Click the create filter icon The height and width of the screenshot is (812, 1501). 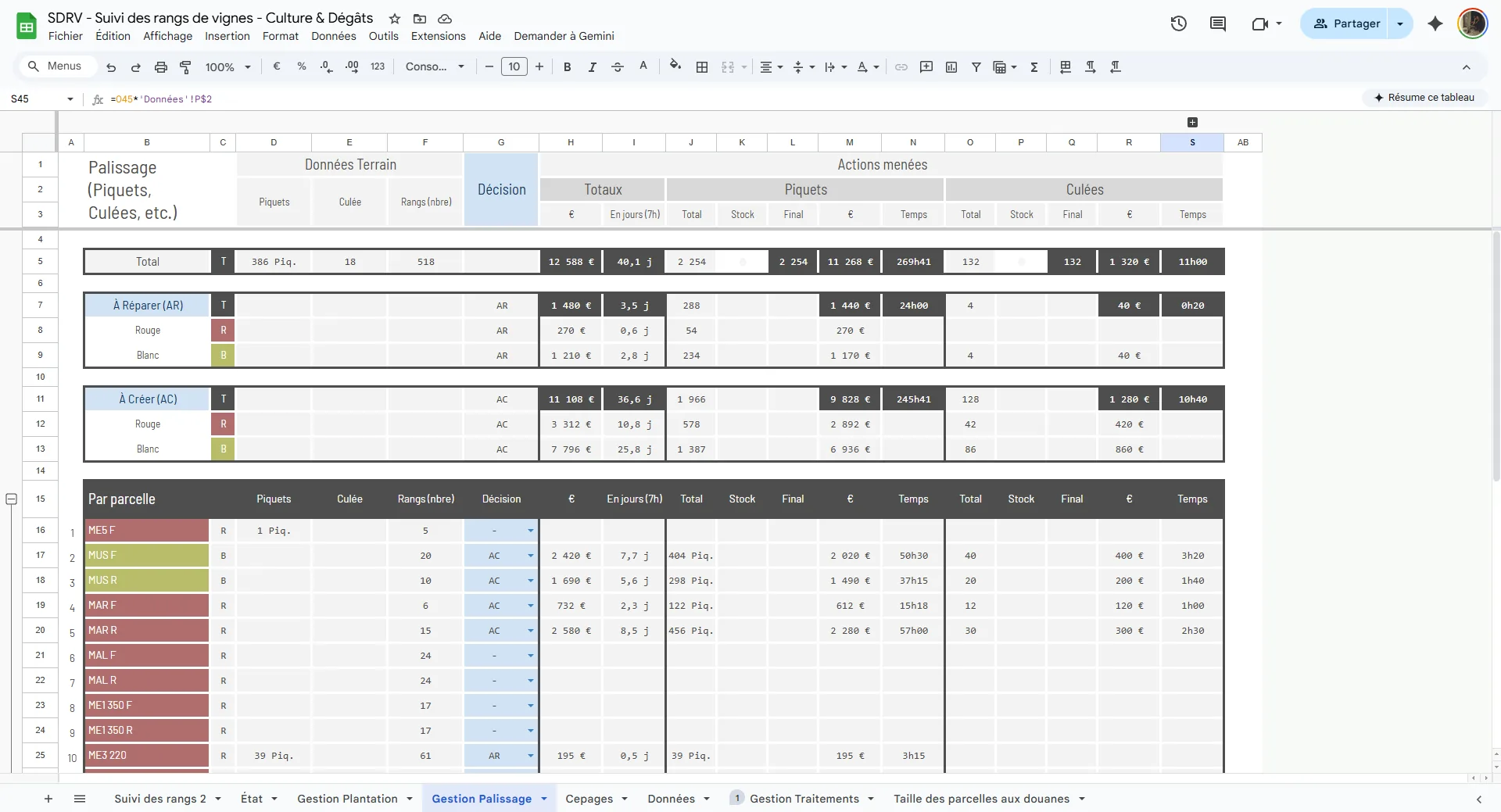click(x=976, y=67)
